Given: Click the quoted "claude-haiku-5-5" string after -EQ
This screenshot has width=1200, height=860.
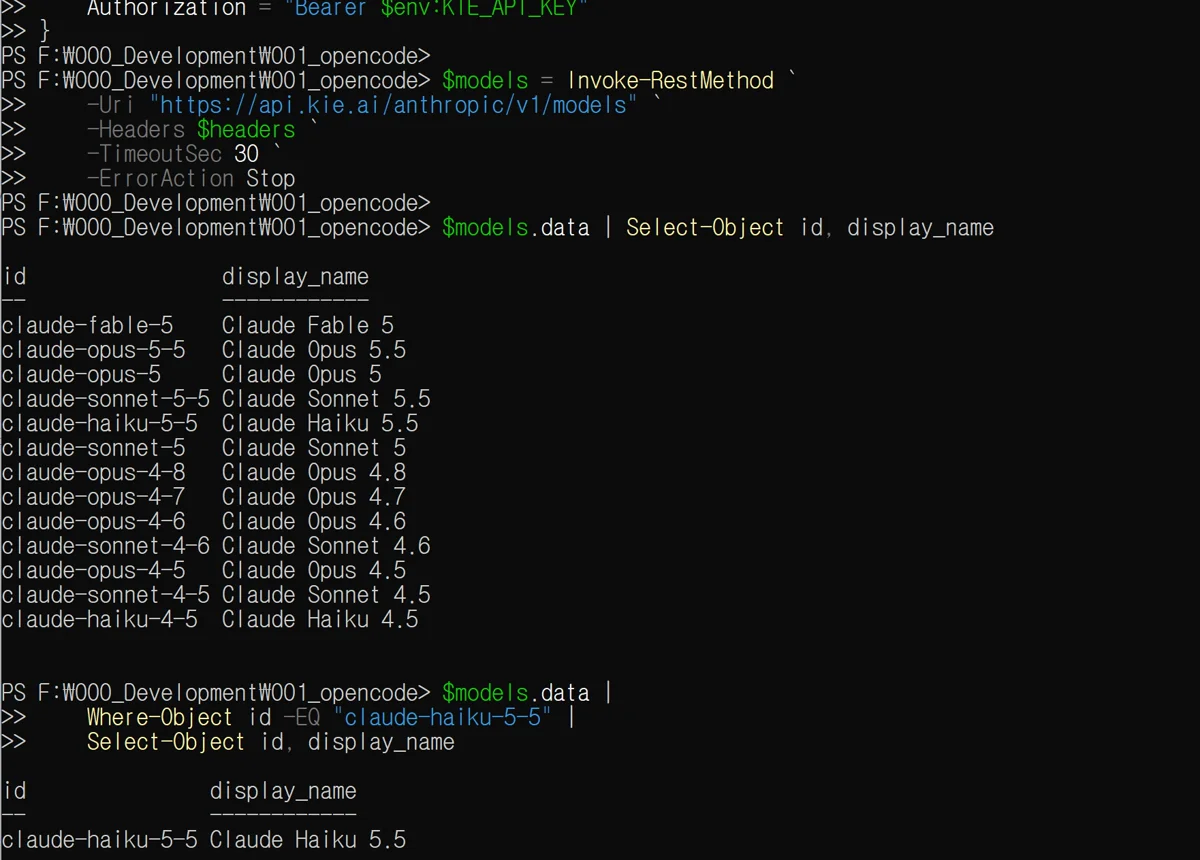Looking at the screenshot, I should tap(442, 718).
